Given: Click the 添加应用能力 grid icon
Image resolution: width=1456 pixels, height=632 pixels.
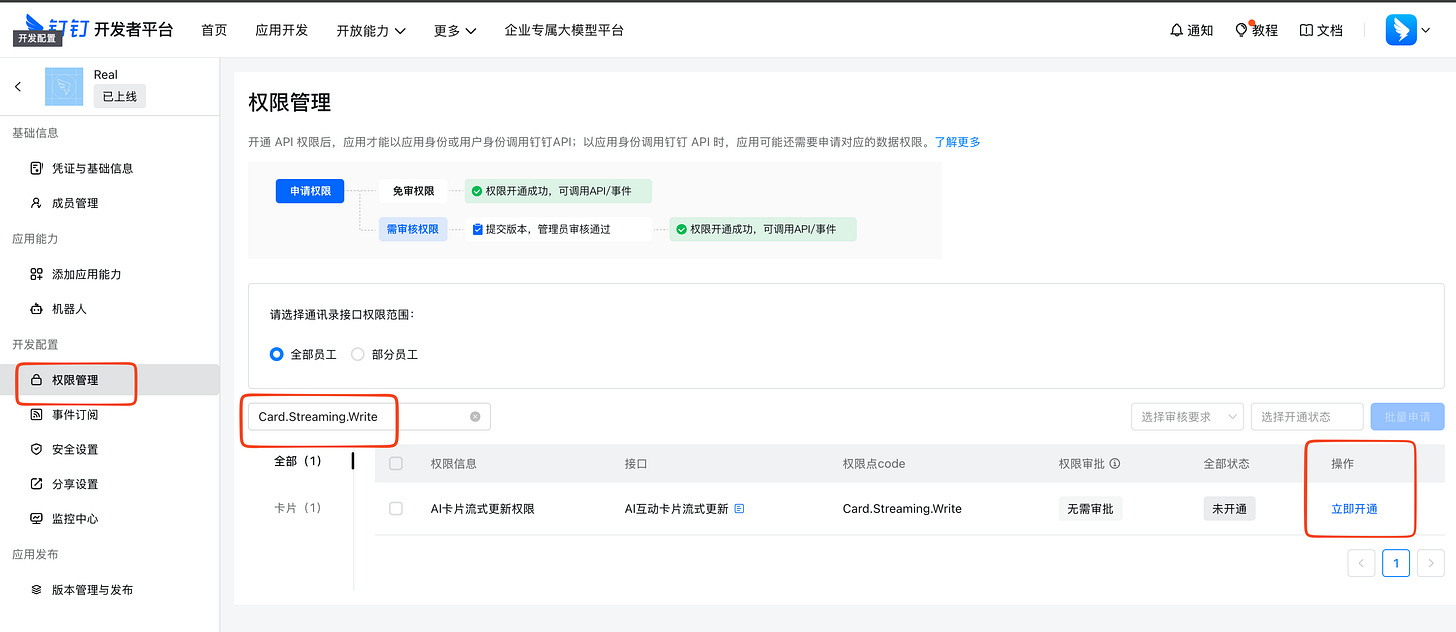Looking at the screenshot, I should click(x=37, y=274).
